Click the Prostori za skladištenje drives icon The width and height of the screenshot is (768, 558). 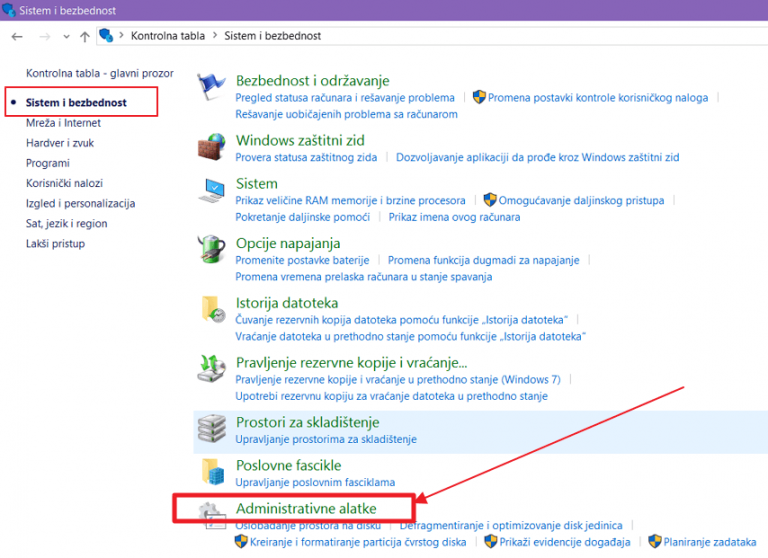212,428
